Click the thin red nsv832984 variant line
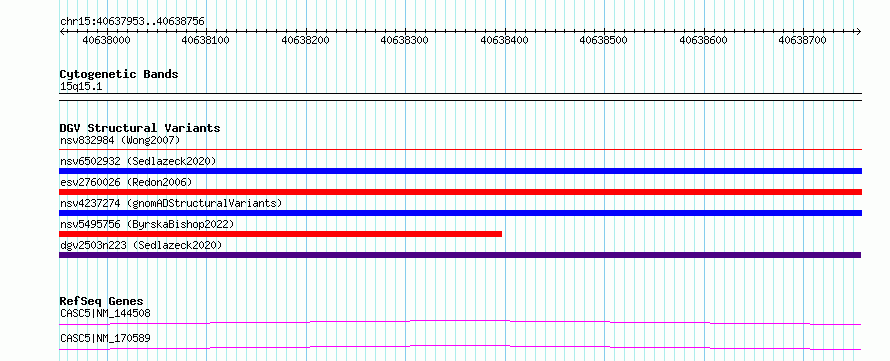Viewport: 890px width, 361px height. pos(460,149)
